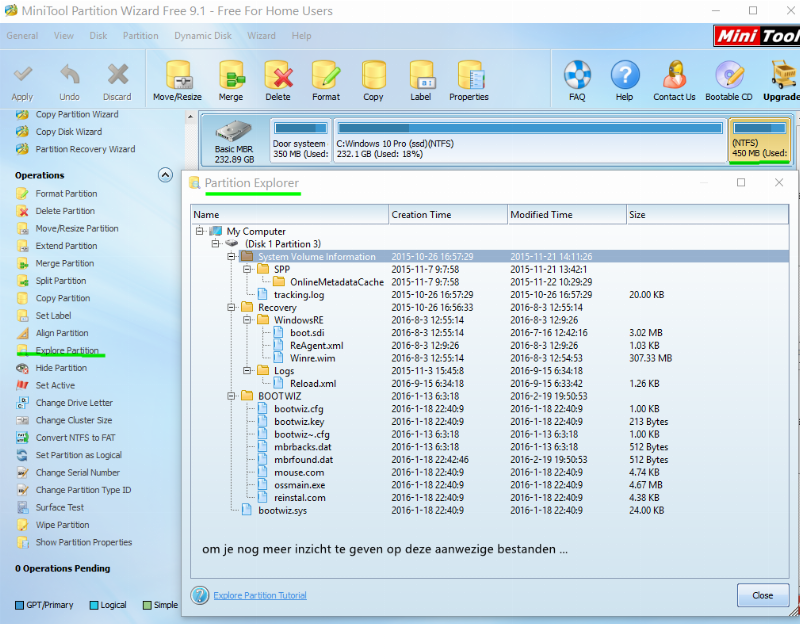
Task: Click the Copy partition toolbar icon
Action: coord(373,75)
